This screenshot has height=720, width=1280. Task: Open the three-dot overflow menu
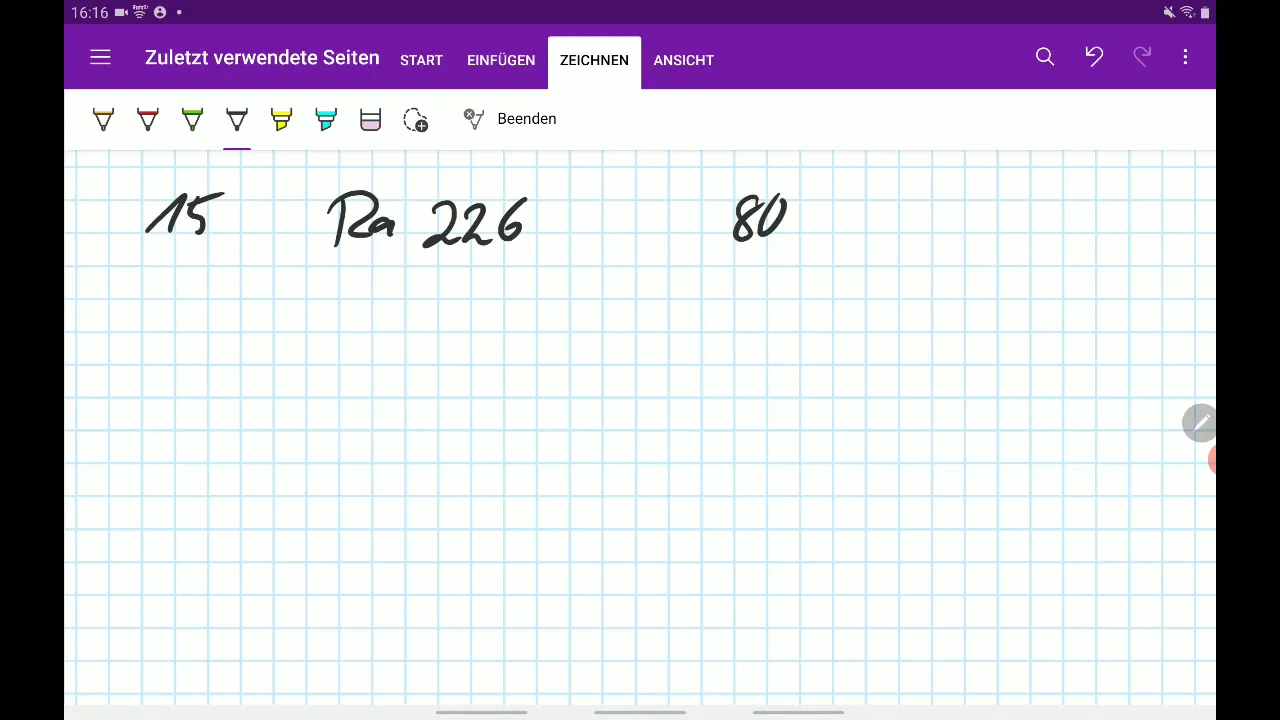(1185, 57)
